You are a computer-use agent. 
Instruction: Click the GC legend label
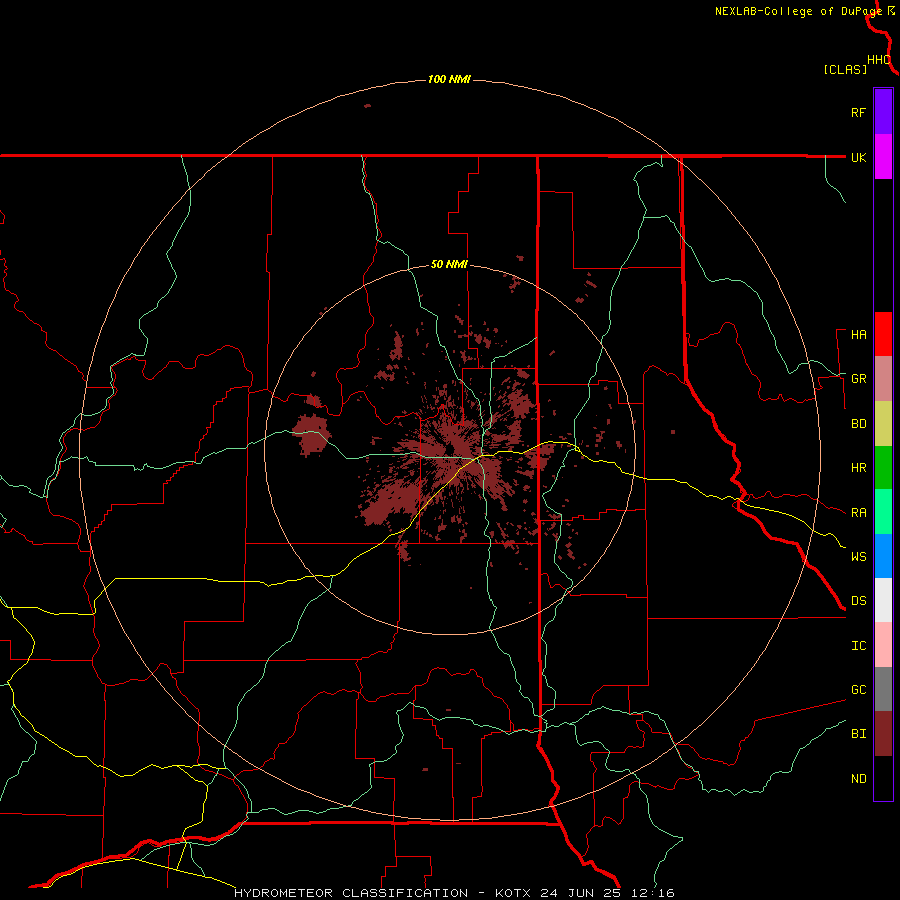pos(858,690)
